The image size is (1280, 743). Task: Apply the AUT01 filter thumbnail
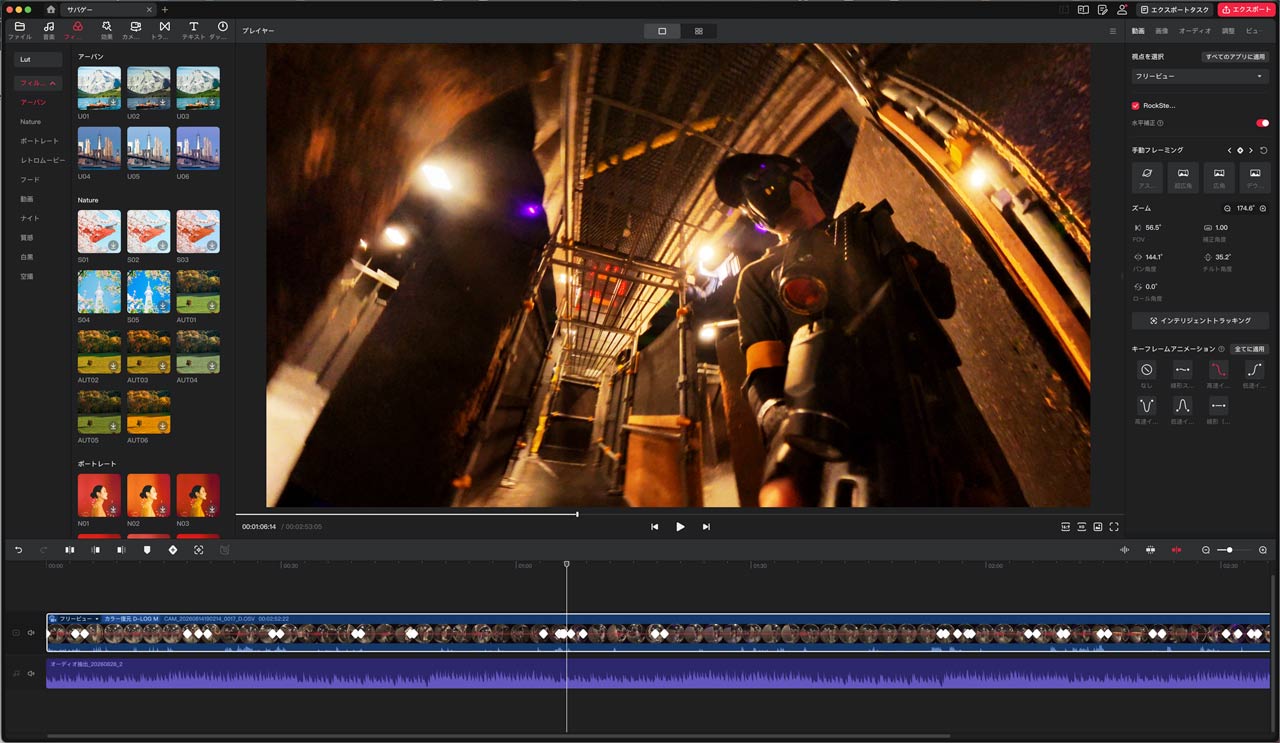pyautogui.click(x=198, y=291)
